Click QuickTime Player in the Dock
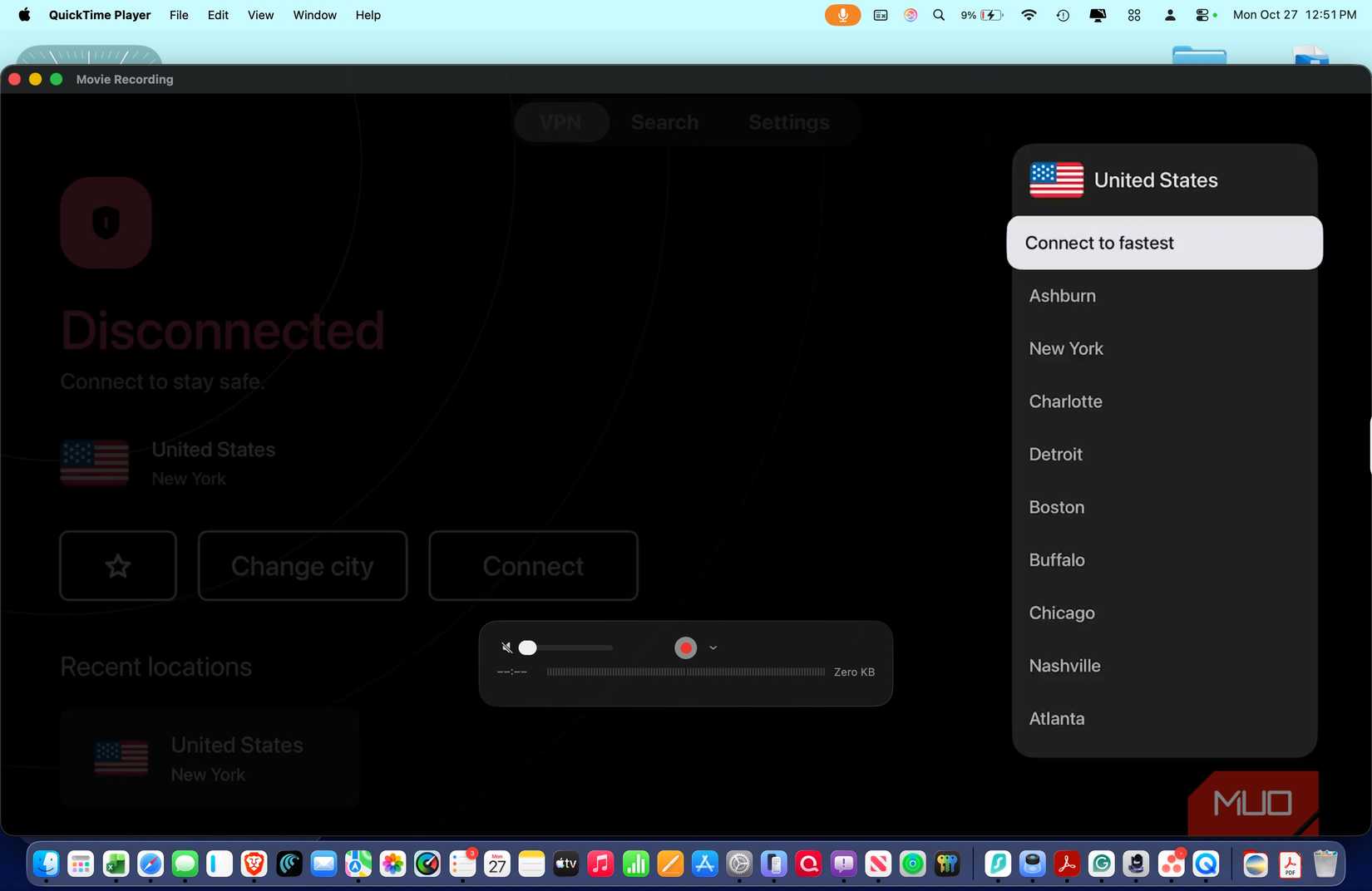Viewport: 1372px width, 891px height. click(x=1207, y=864)
